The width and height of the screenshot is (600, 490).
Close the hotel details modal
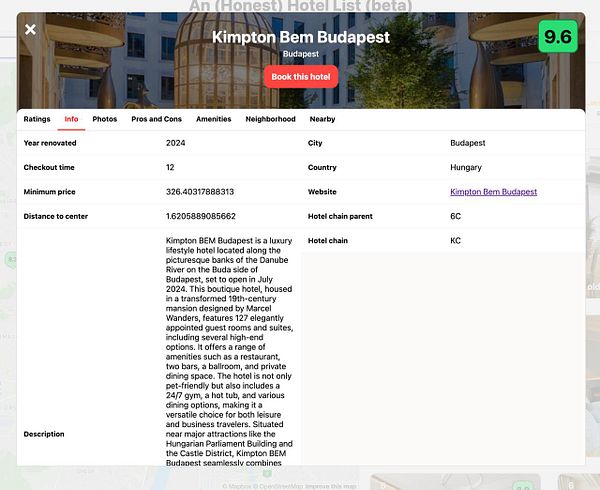(30, 29)
